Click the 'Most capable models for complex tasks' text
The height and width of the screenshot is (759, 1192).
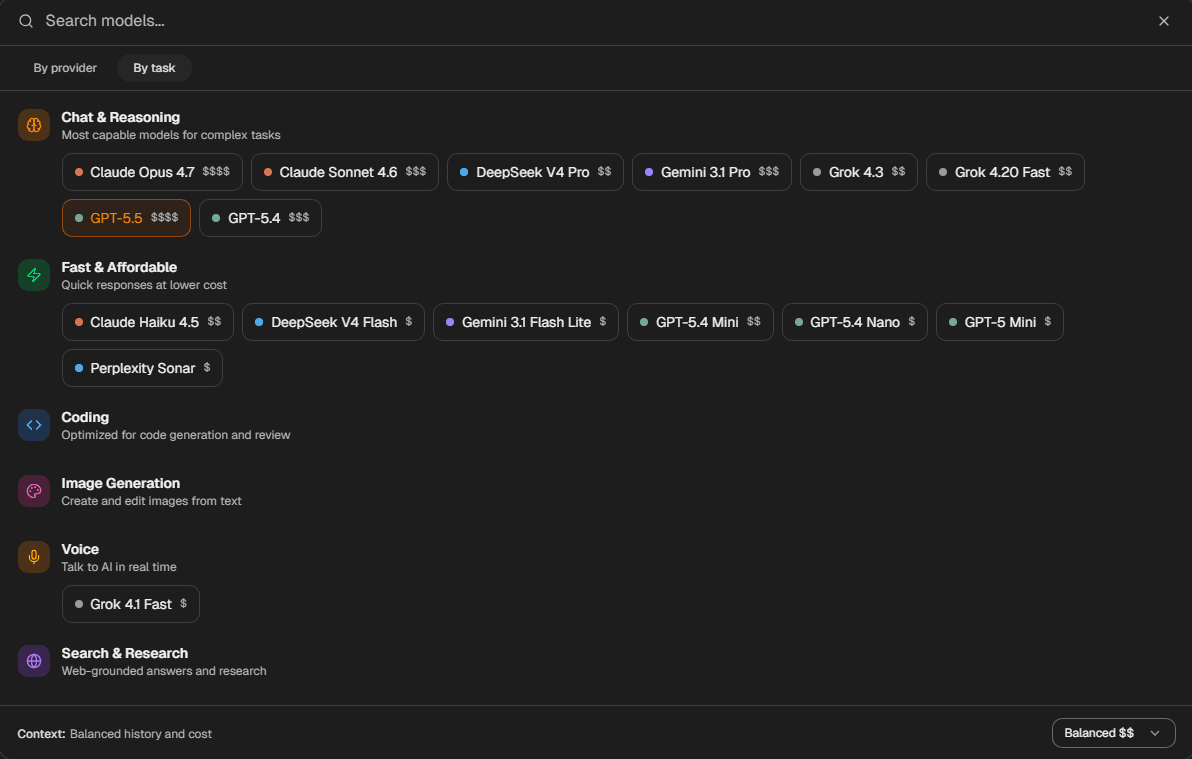pyautogui.click(x=171, y=135)
